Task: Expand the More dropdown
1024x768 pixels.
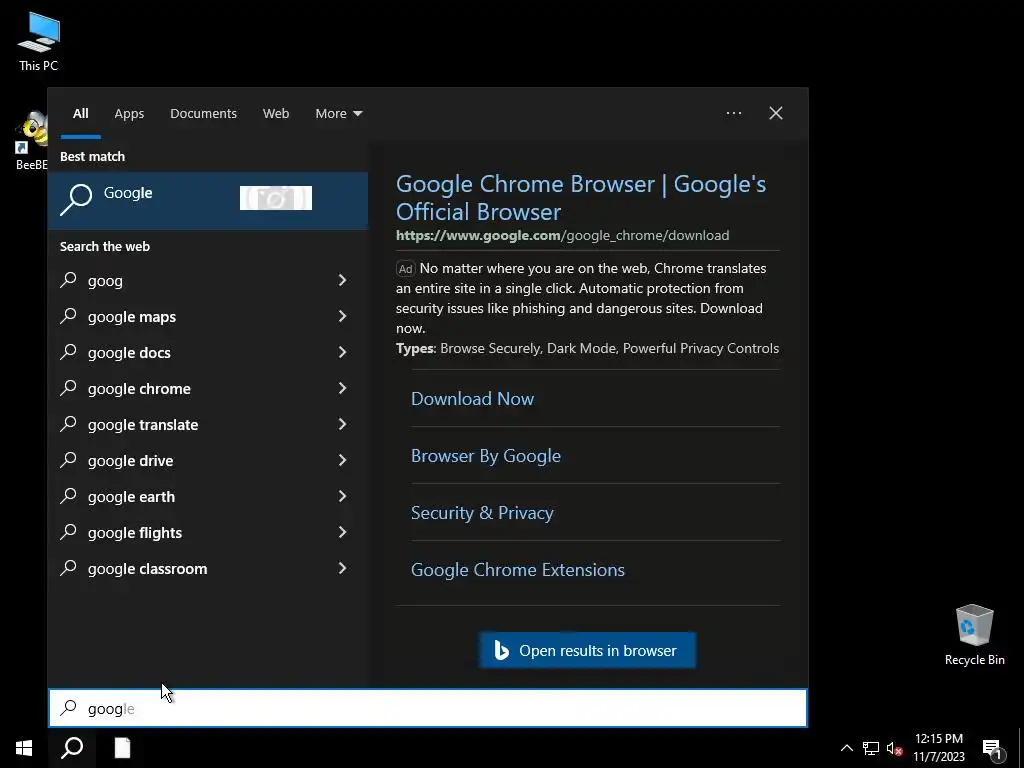Action: (338, 114)
